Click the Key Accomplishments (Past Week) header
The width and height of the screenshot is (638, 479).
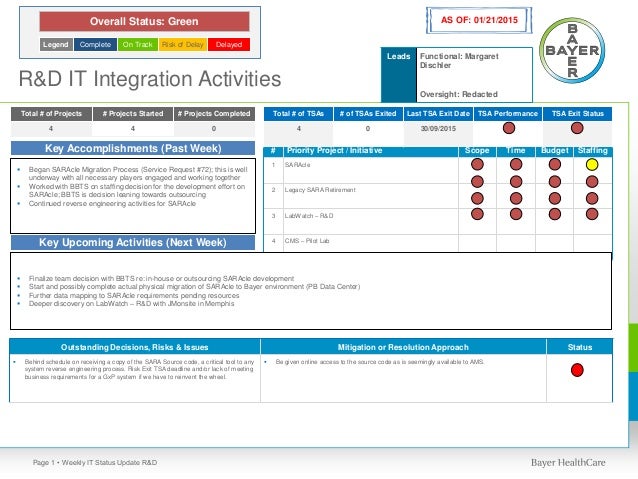pyautogui.click(x=133, y=148)
